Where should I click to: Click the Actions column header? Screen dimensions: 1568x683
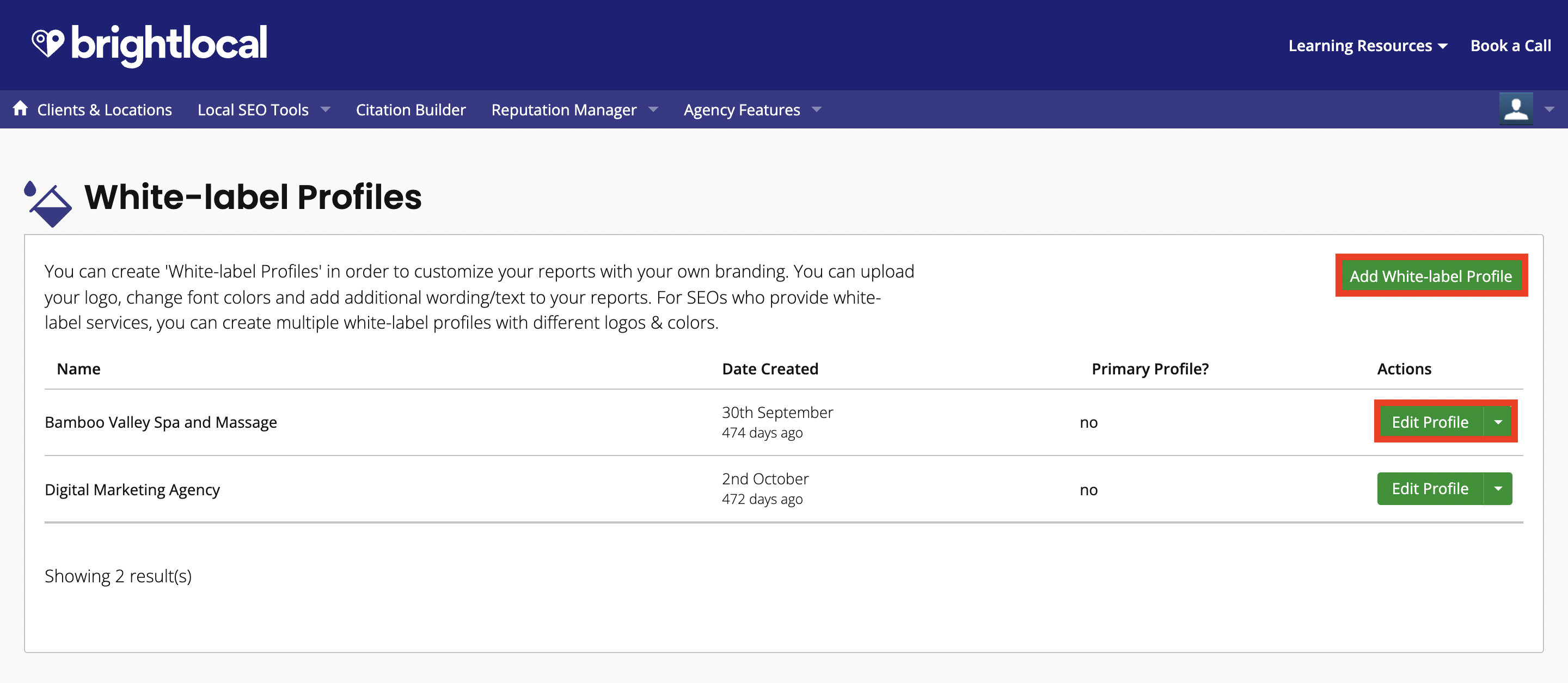click(1404, 368)
